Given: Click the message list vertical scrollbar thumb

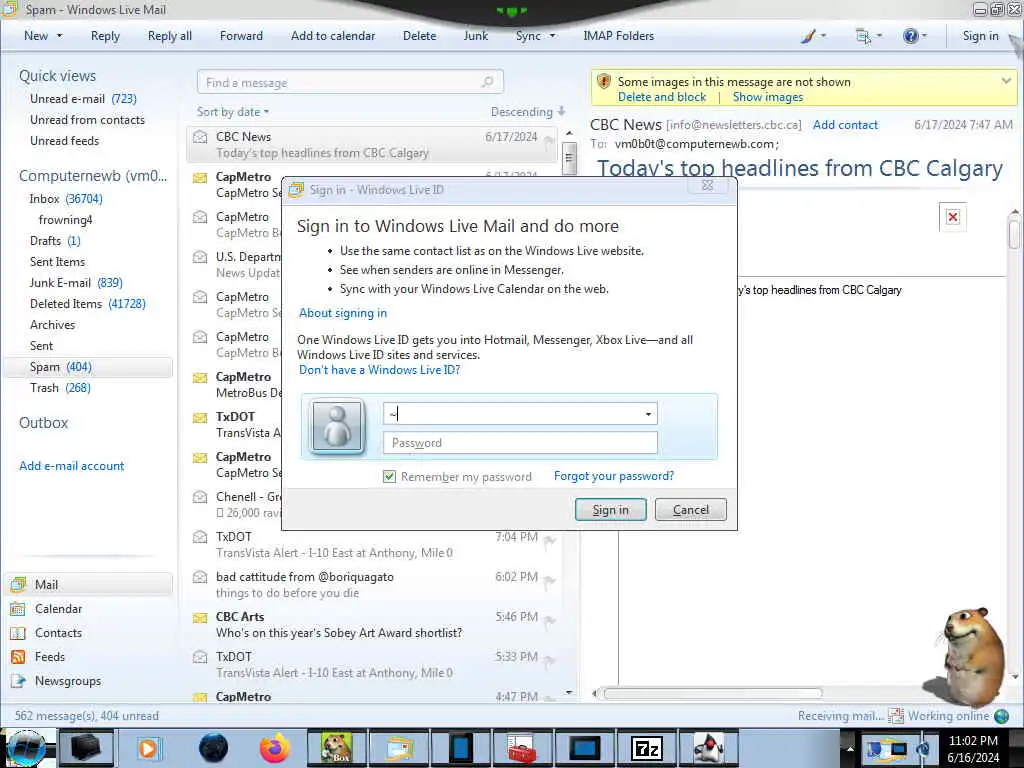Looking at the screenshot, I should tap(569, 157).
